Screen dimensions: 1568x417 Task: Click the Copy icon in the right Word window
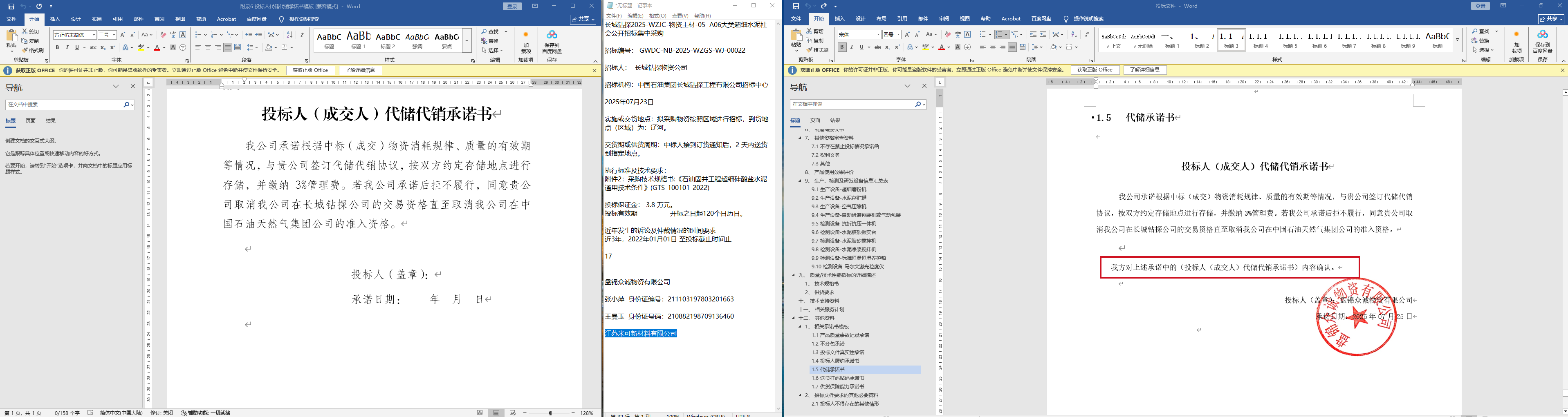click(x=810, y=41)
